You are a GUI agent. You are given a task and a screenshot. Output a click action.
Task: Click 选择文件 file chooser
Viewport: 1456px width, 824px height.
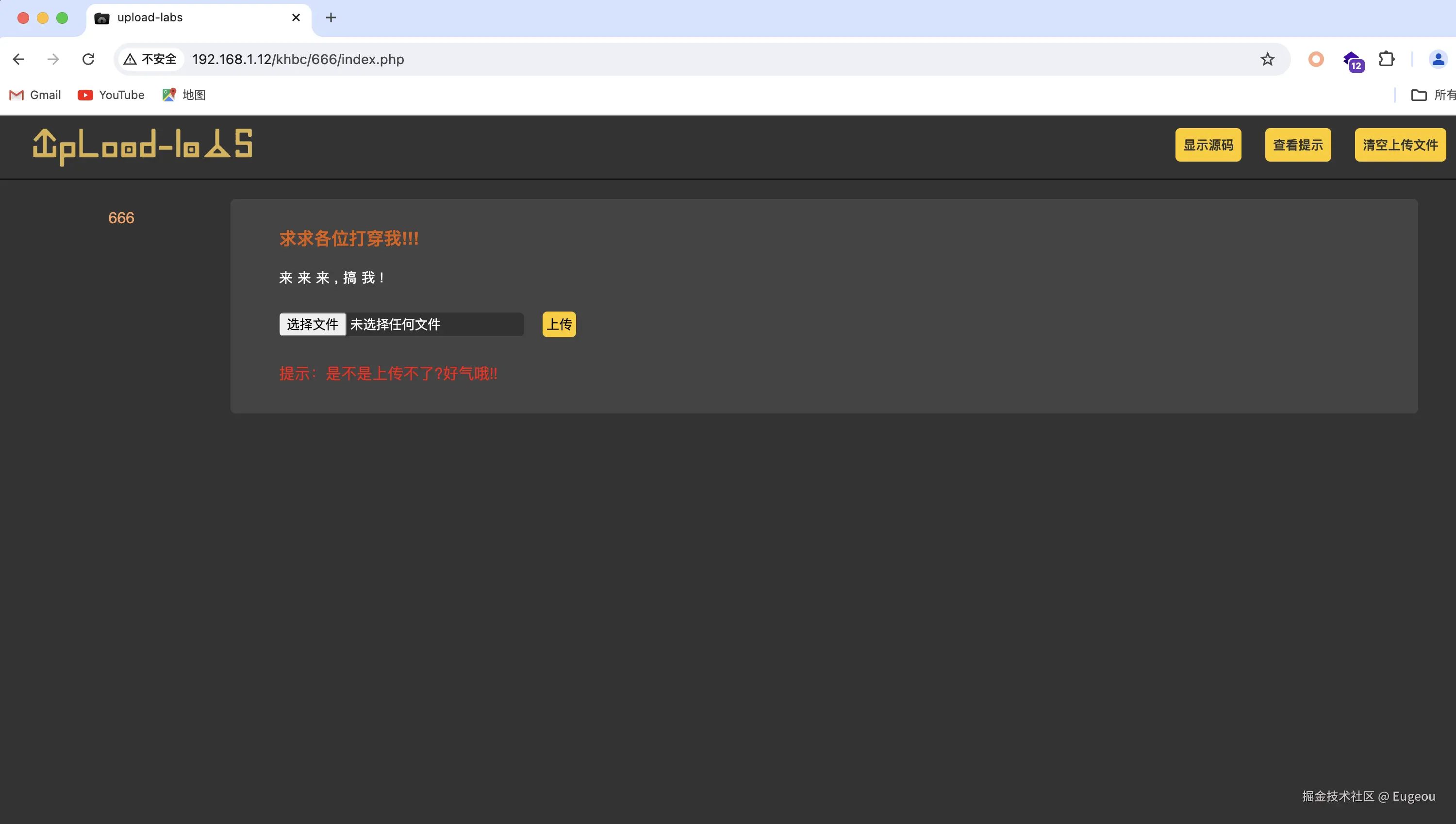click(x=313, y=324)
